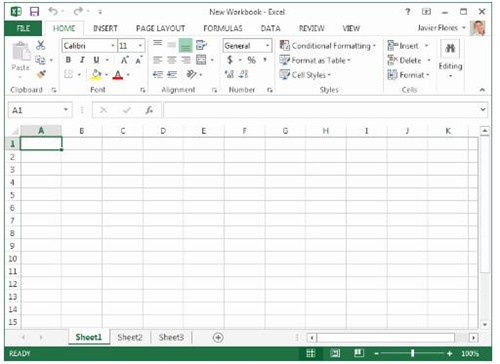Increase the cell indent
The height and width of the screenshot is (364, 500).
click(x=172, y=74)
